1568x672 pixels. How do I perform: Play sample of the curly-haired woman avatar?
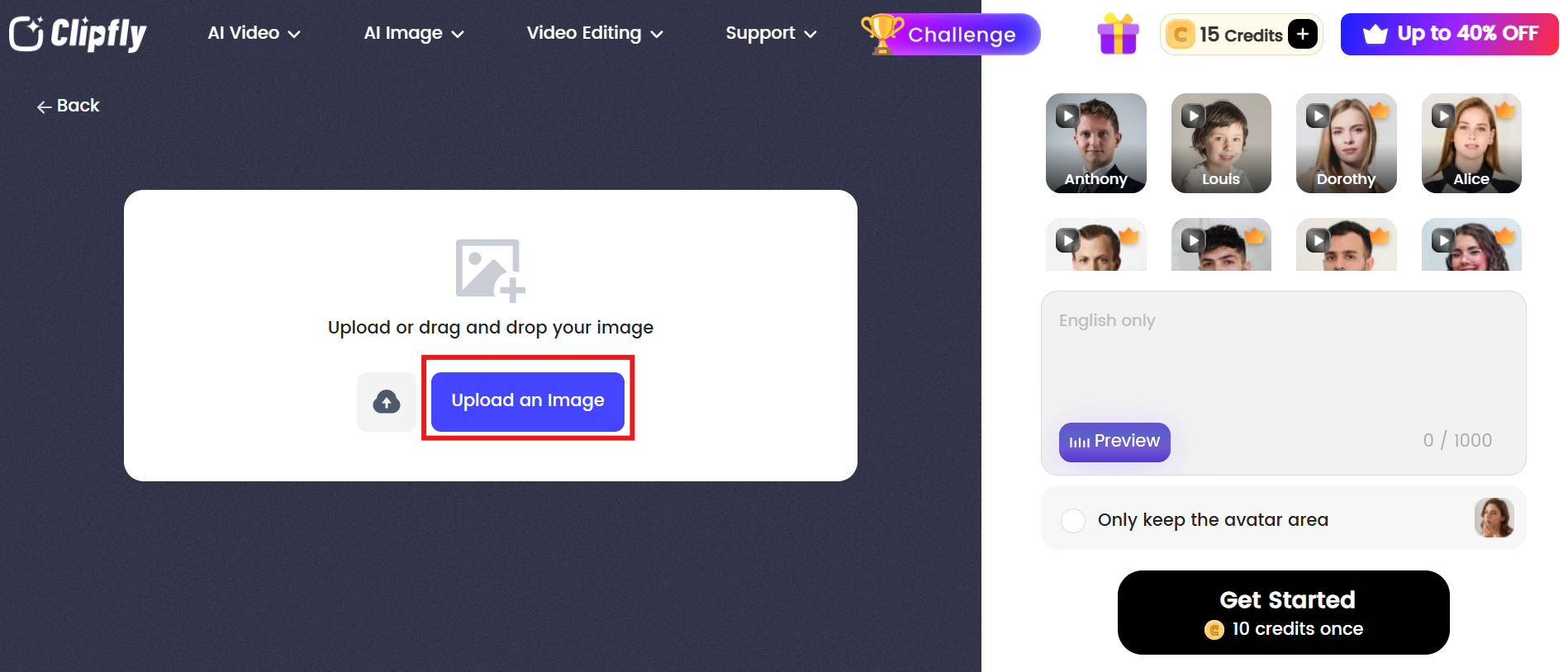(x=1443, y=240)
